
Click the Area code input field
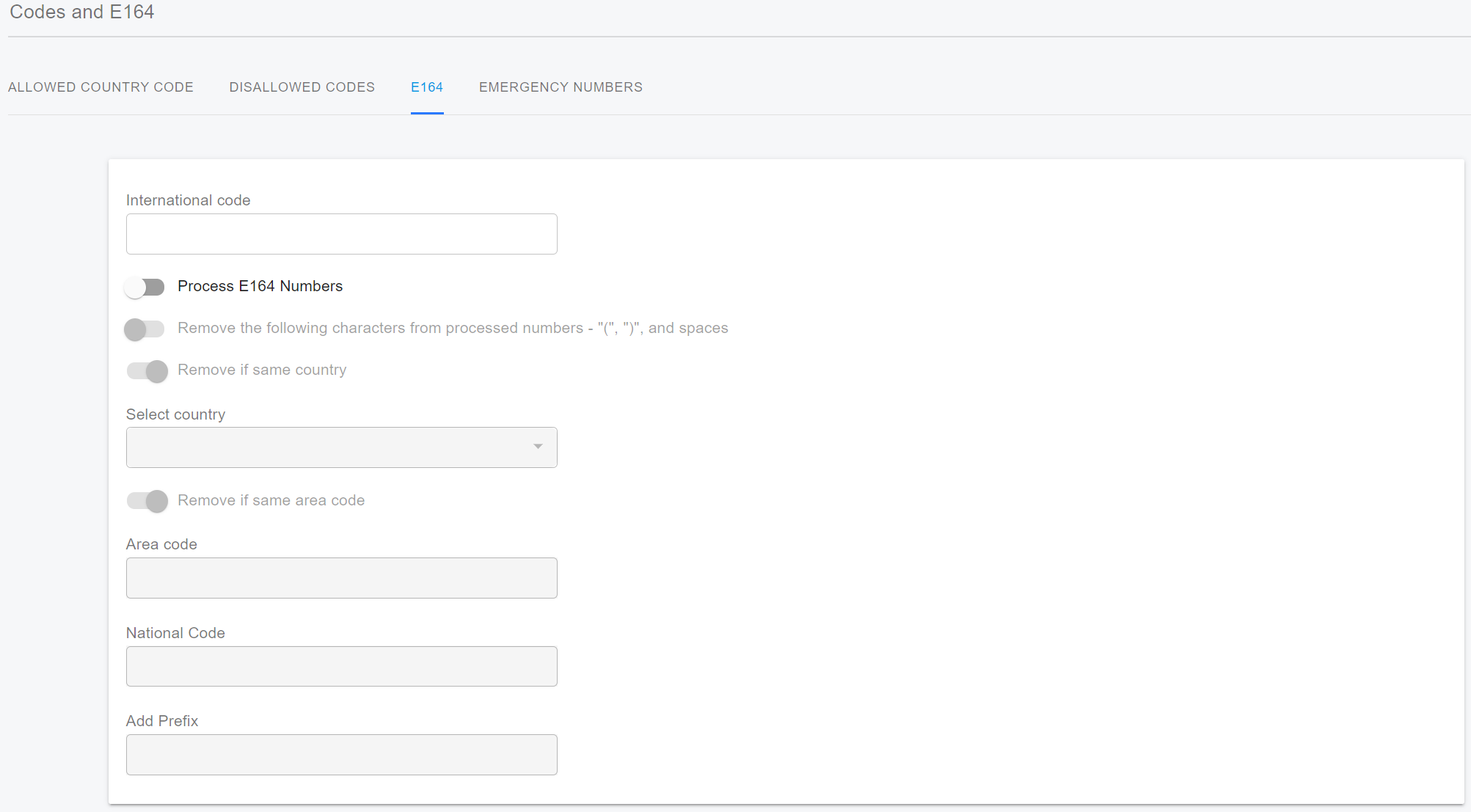[341, 578]
